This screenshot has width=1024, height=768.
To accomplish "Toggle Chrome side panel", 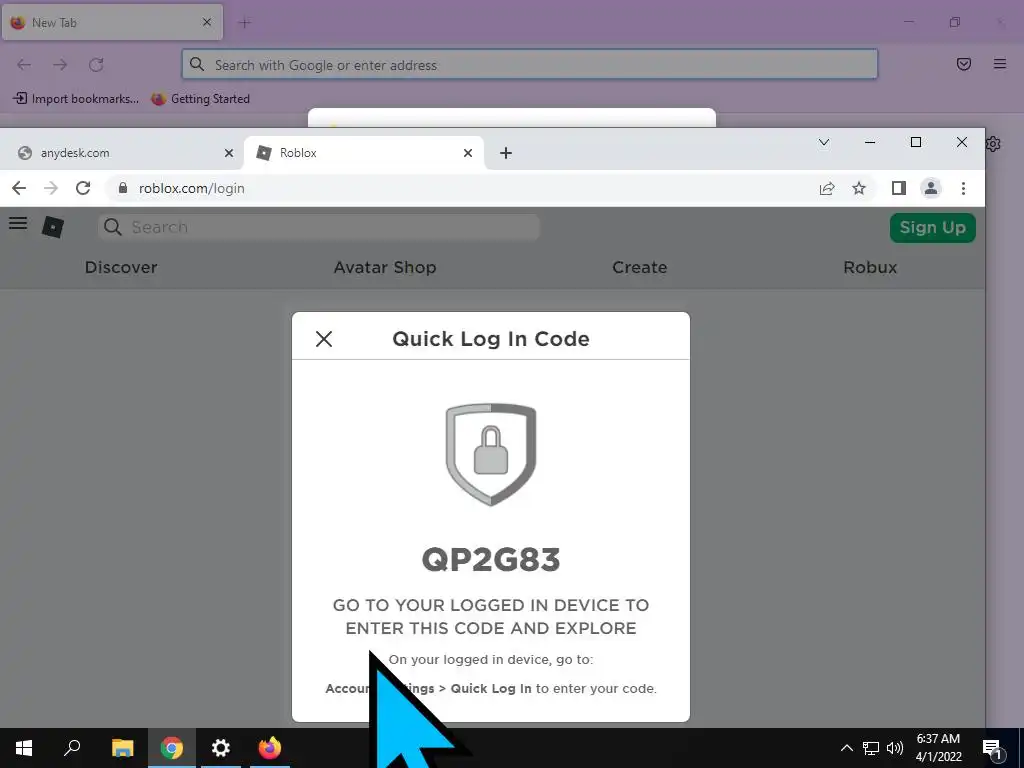I will point(899,188).
